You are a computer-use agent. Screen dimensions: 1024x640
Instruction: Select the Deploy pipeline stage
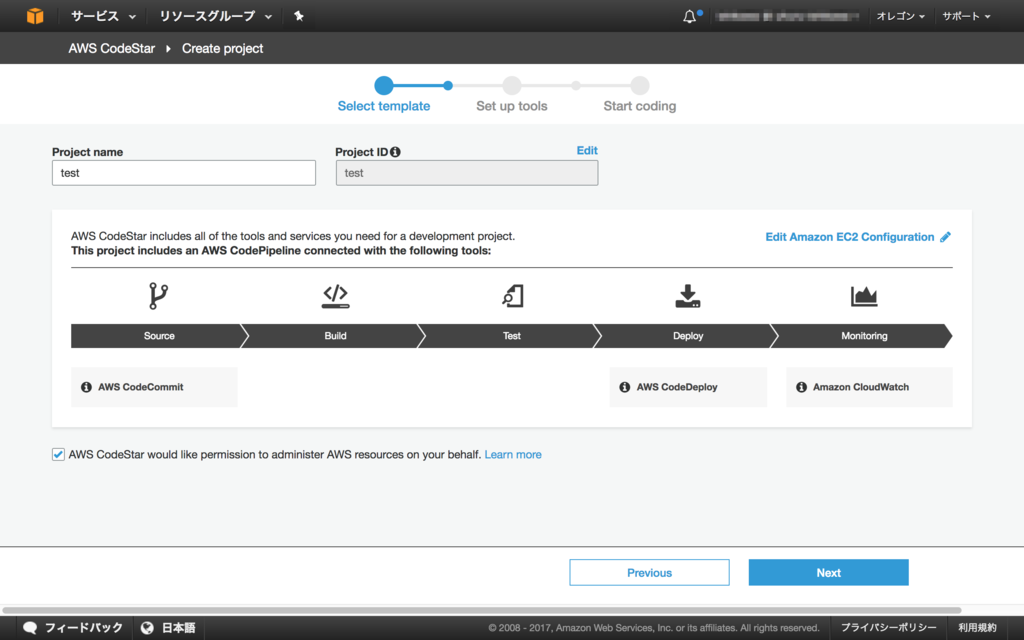[x=688, y=336]
